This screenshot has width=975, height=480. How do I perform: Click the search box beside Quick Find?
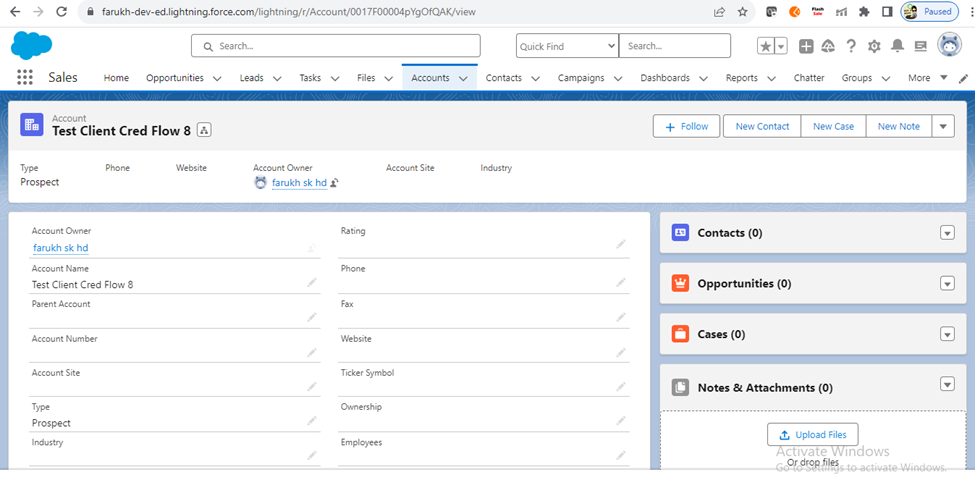[x=675, y=46]
